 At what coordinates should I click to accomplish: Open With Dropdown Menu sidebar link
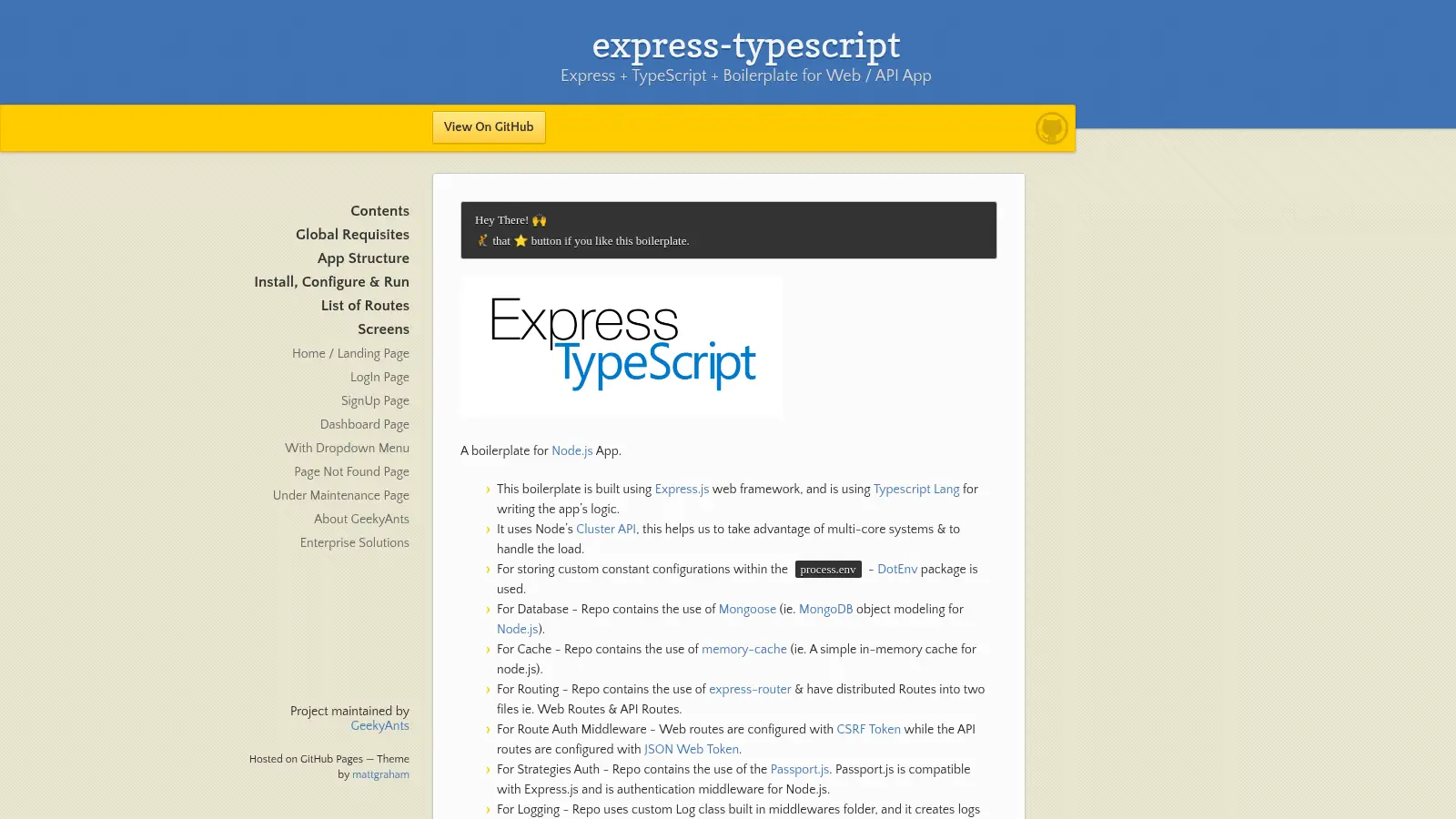coord(347,449)
